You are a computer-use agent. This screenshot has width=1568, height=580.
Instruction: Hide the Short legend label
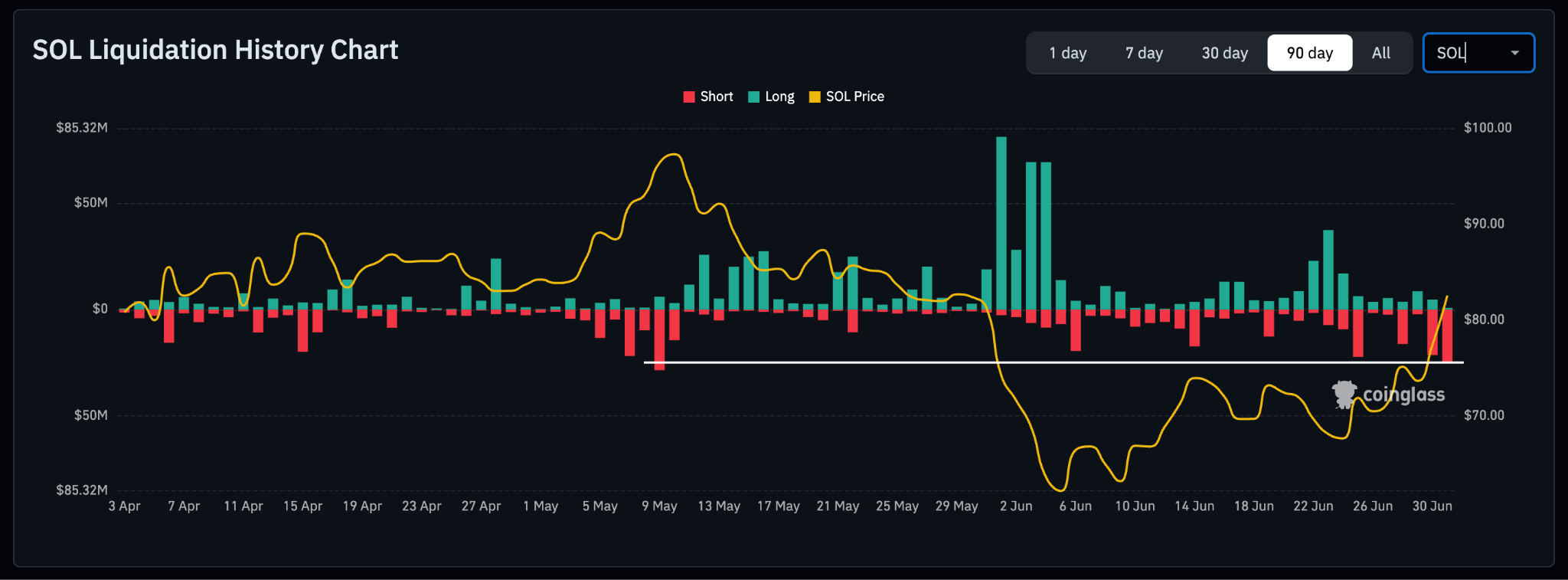click(717, 97)
